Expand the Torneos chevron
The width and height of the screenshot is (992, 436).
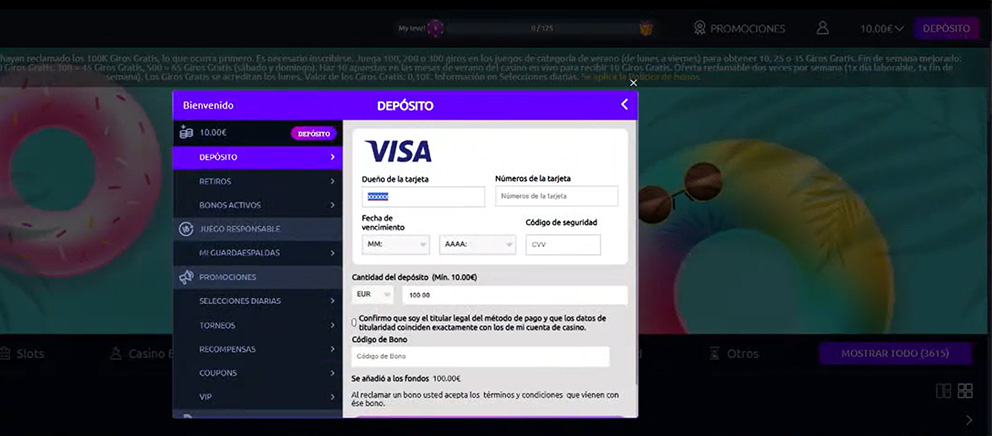[x=332, y=325]
